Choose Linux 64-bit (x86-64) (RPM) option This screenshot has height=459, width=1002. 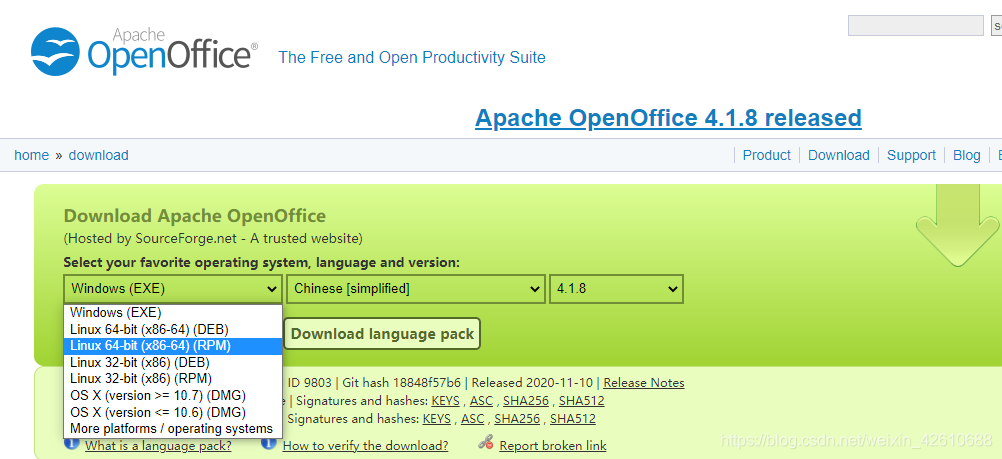click(x=173, y=346)
